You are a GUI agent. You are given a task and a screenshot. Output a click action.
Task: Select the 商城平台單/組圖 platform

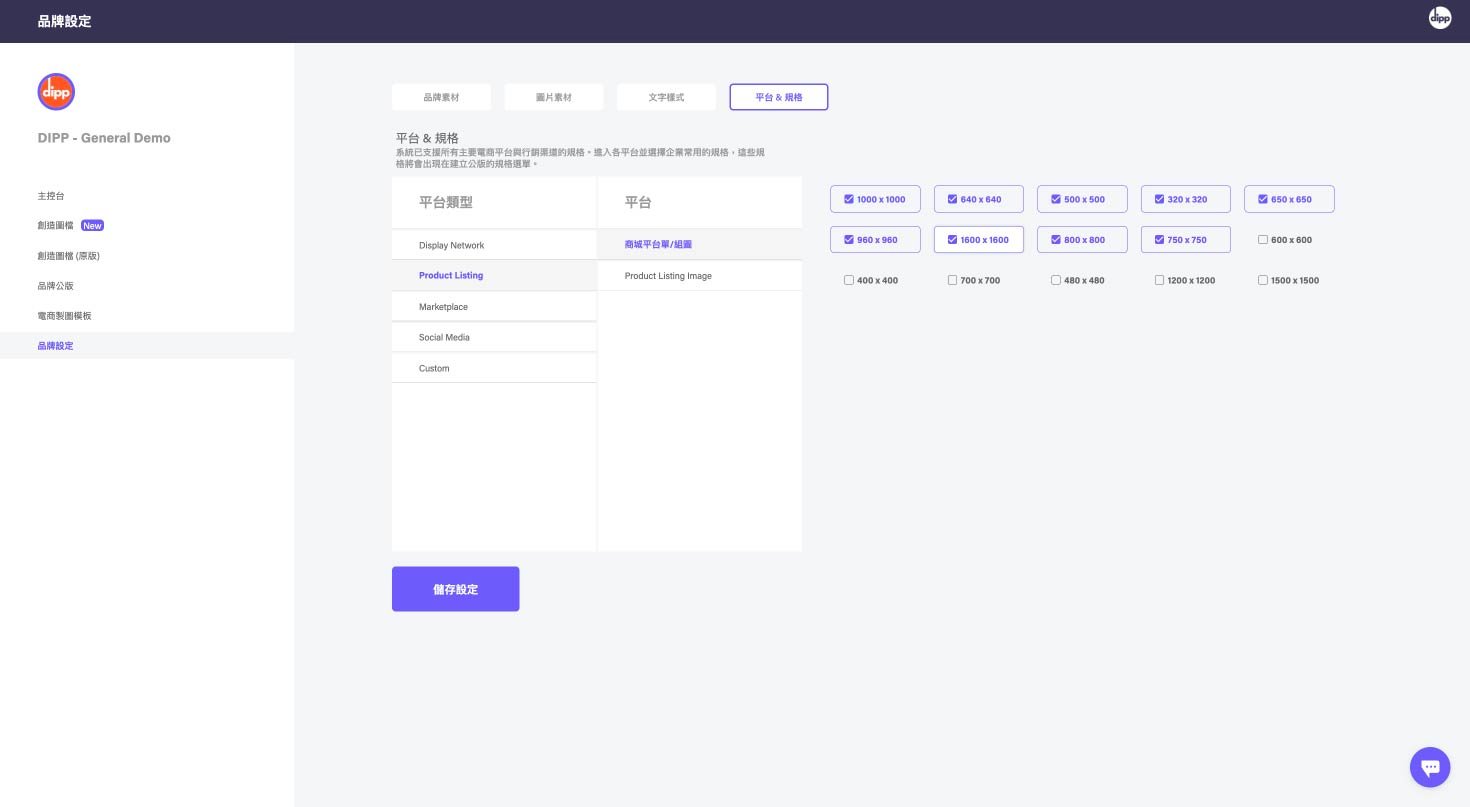(700, 244)
